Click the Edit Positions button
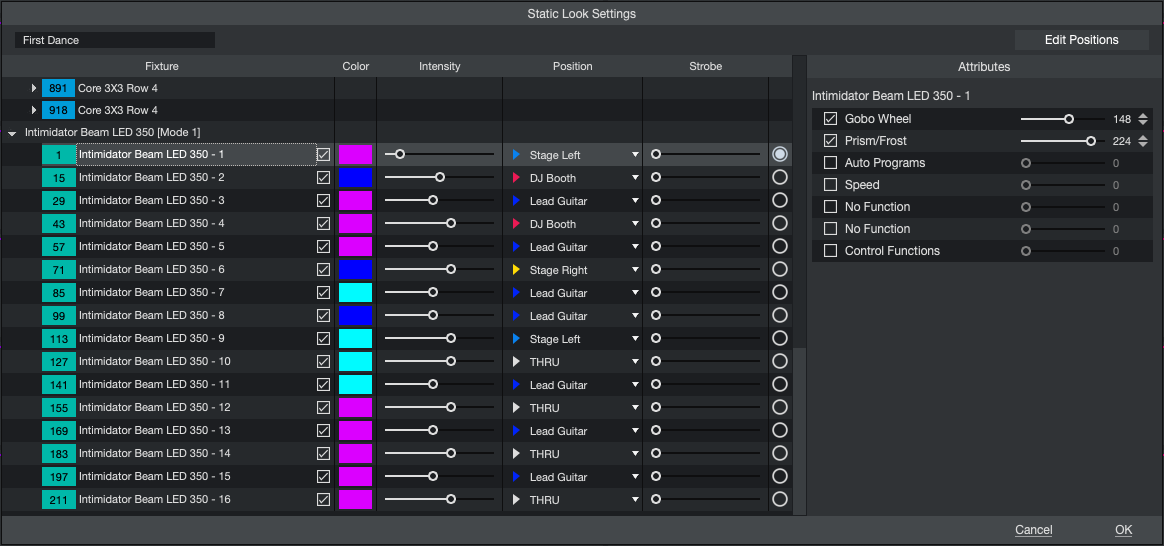This screenshot has height=546, width=1164. click(1081, 40)
